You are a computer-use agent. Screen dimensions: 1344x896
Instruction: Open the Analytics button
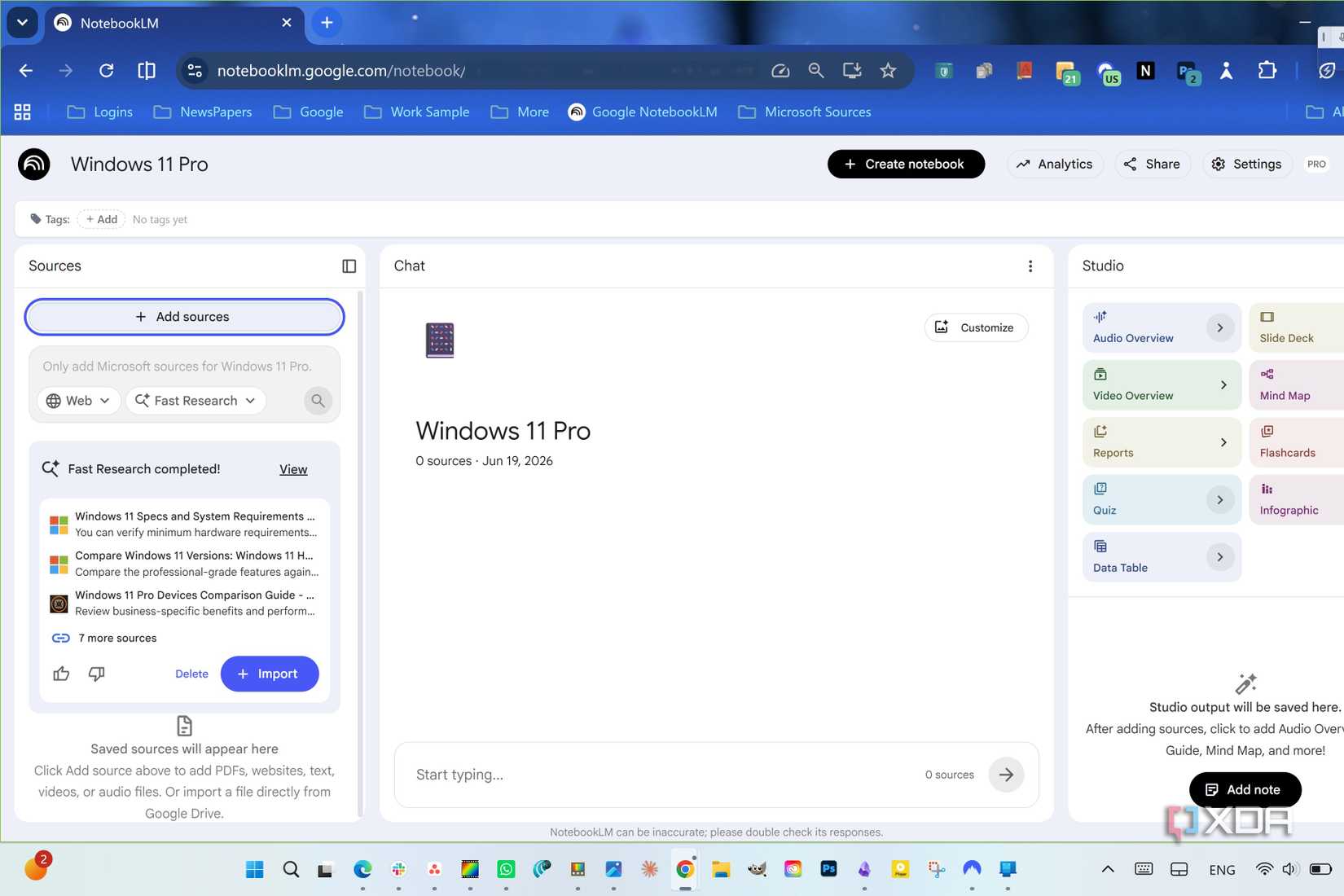(x=1055, y=164)
